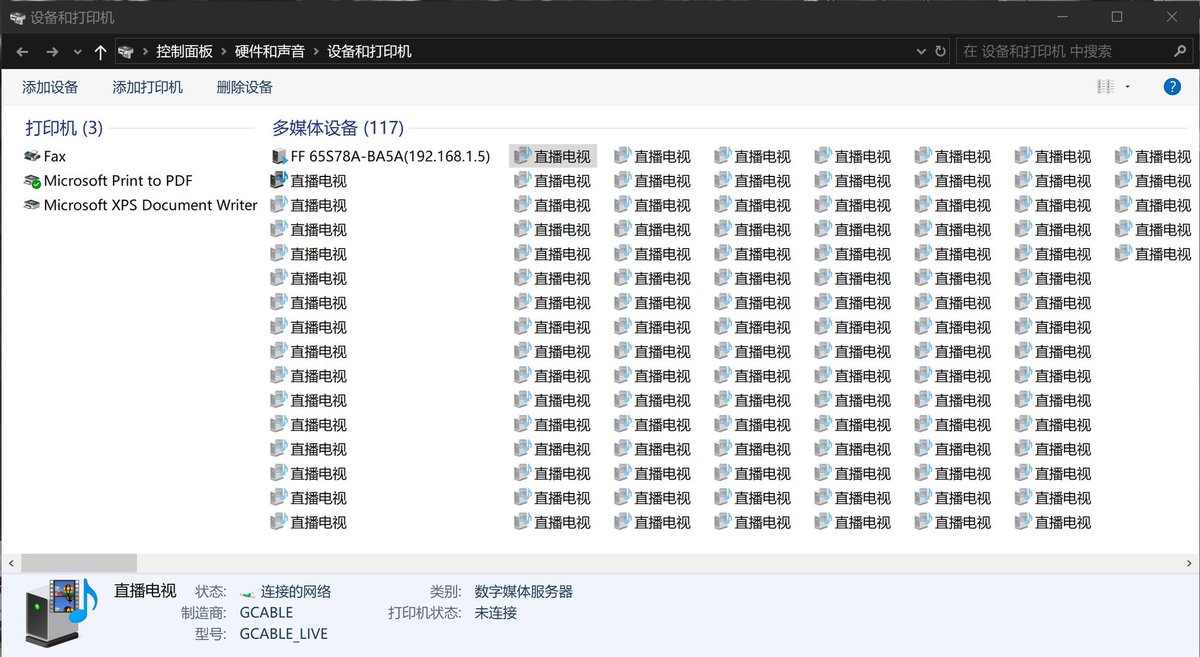Viewport: 1200px width, 657px height.
Task: Minimize the 设备和打印机 window
Action: (x=1062, y=17)
